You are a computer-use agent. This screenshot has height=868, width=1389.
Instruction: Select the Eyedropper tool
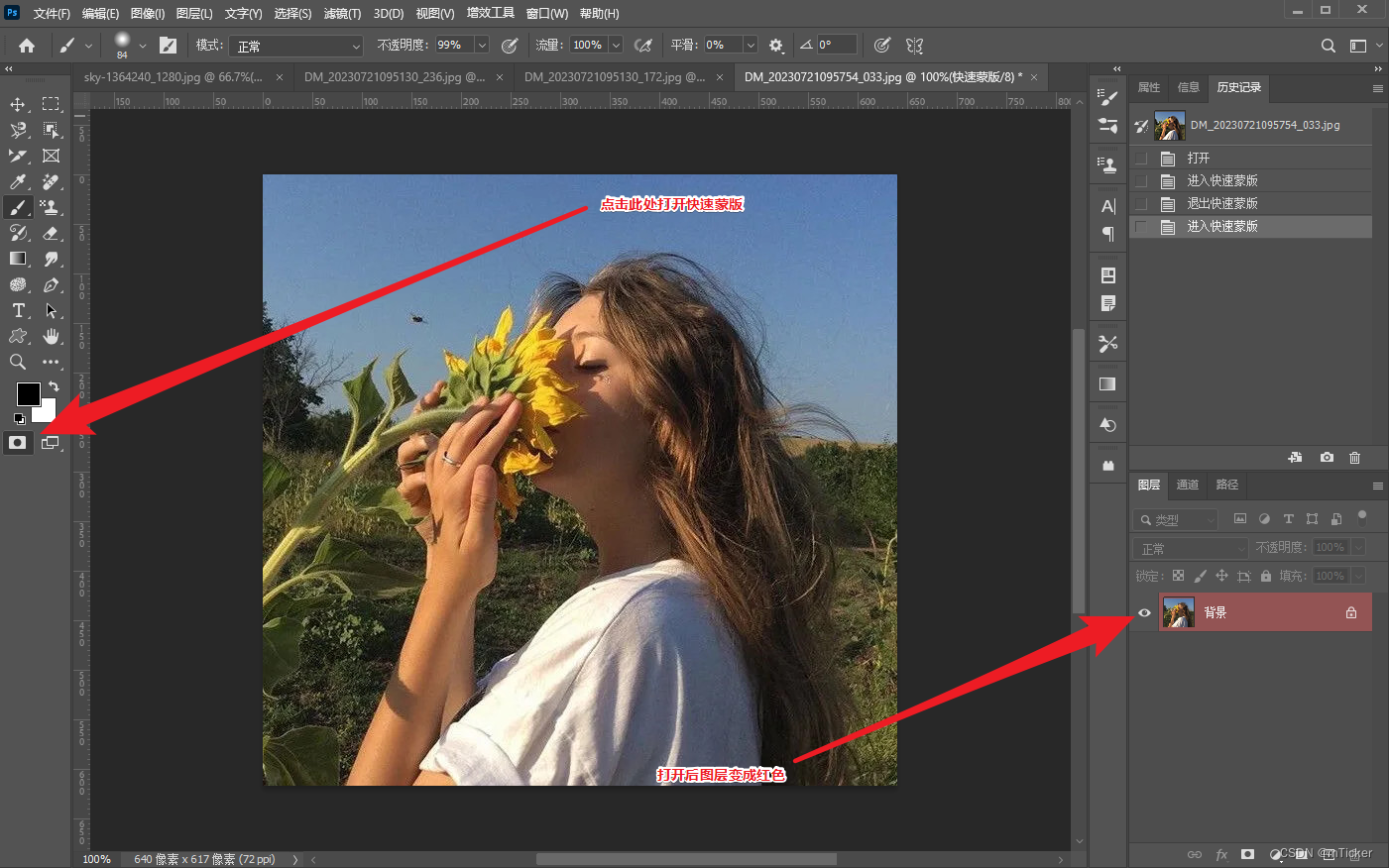point(18,181)
